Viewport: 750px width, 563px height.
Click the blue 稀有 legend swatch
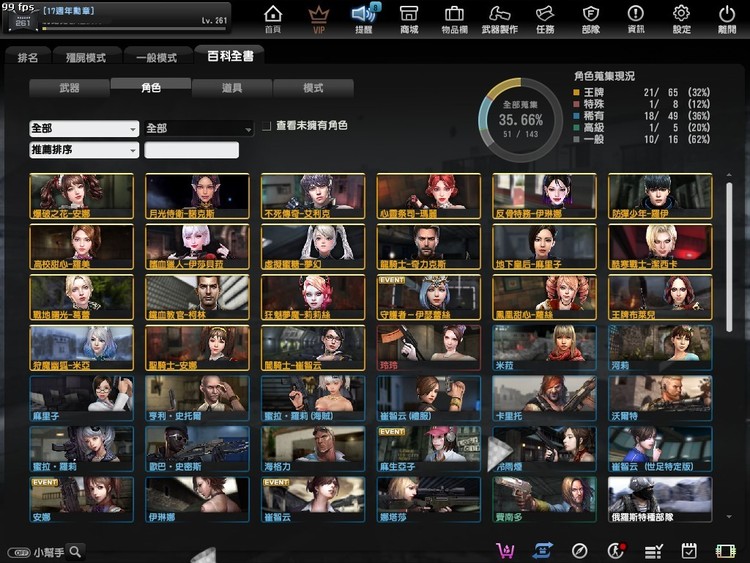pos(576,116)
